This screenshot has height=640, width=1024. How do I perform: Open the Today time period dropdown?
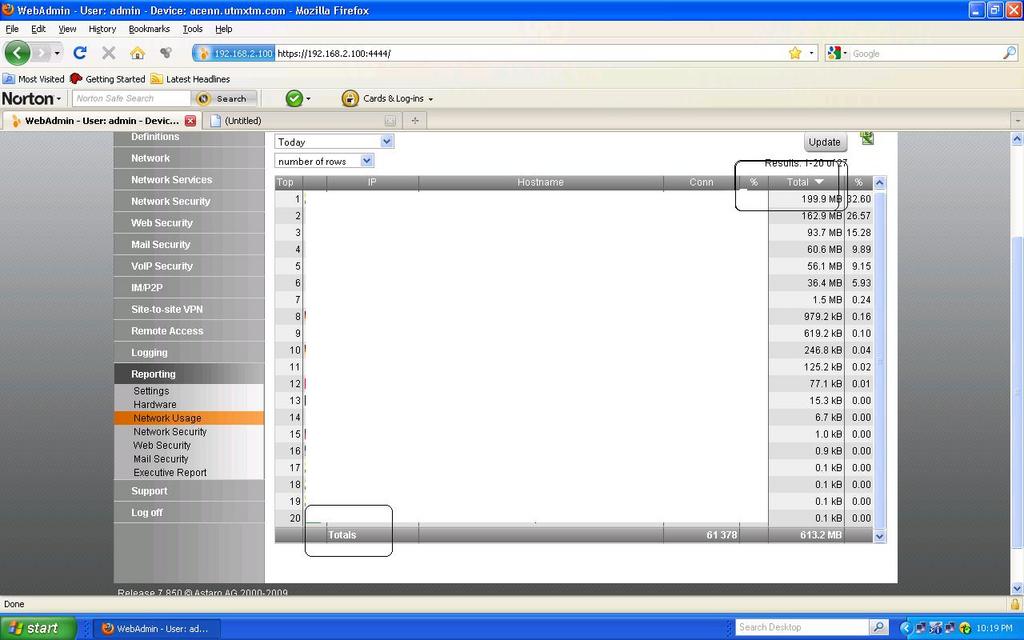334,142
